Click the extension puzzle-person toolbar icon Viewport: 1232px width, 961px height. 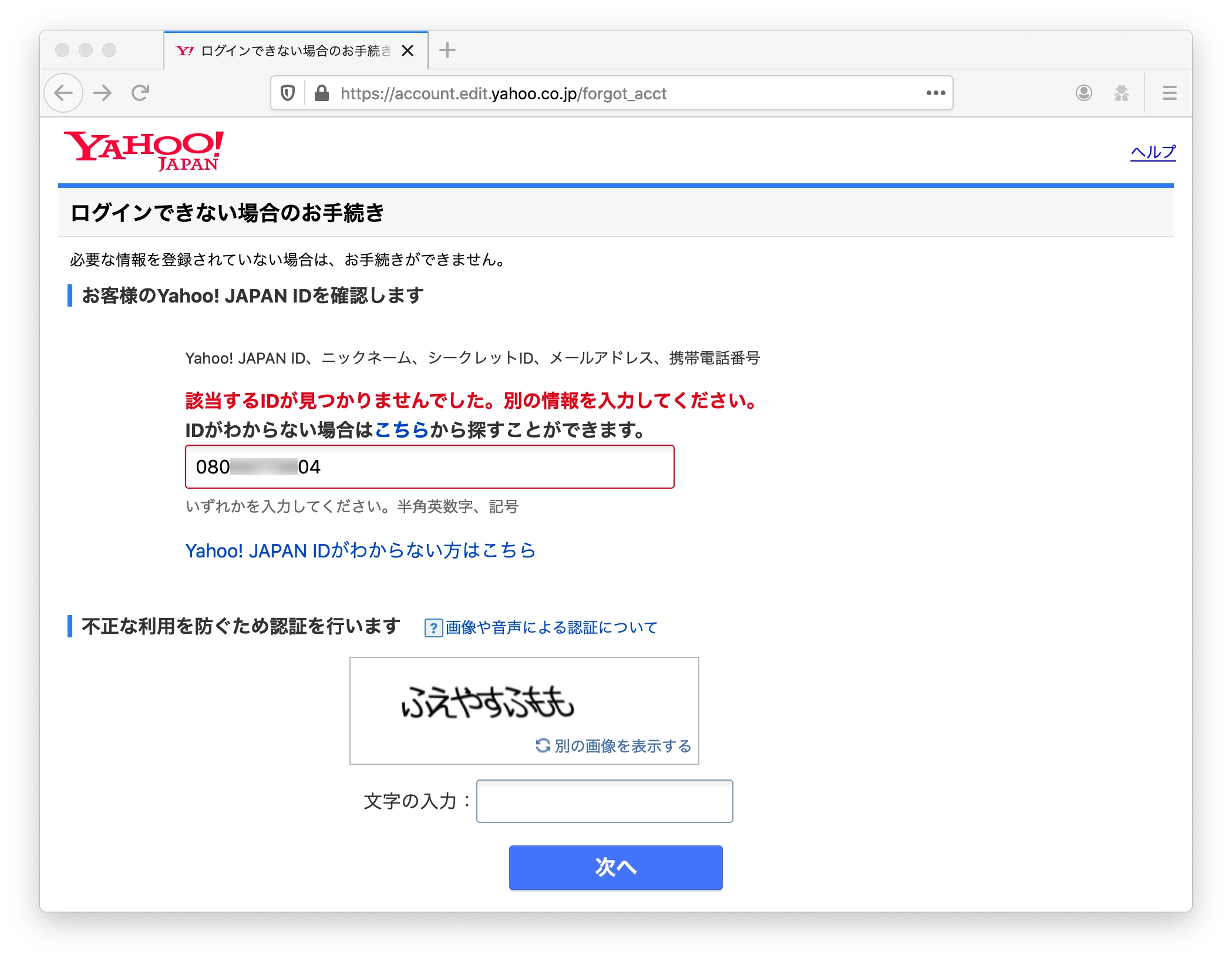click(x=1121, y=93)
